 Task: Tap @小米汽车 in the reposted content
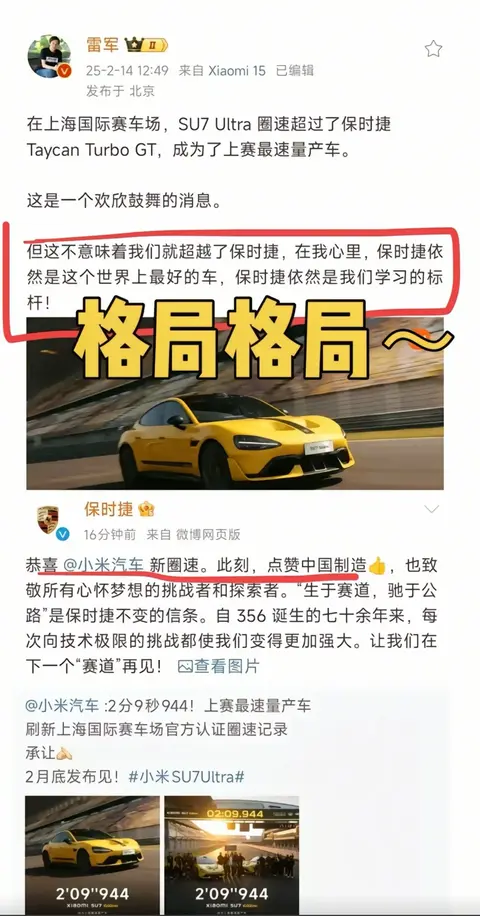[62, 706]
